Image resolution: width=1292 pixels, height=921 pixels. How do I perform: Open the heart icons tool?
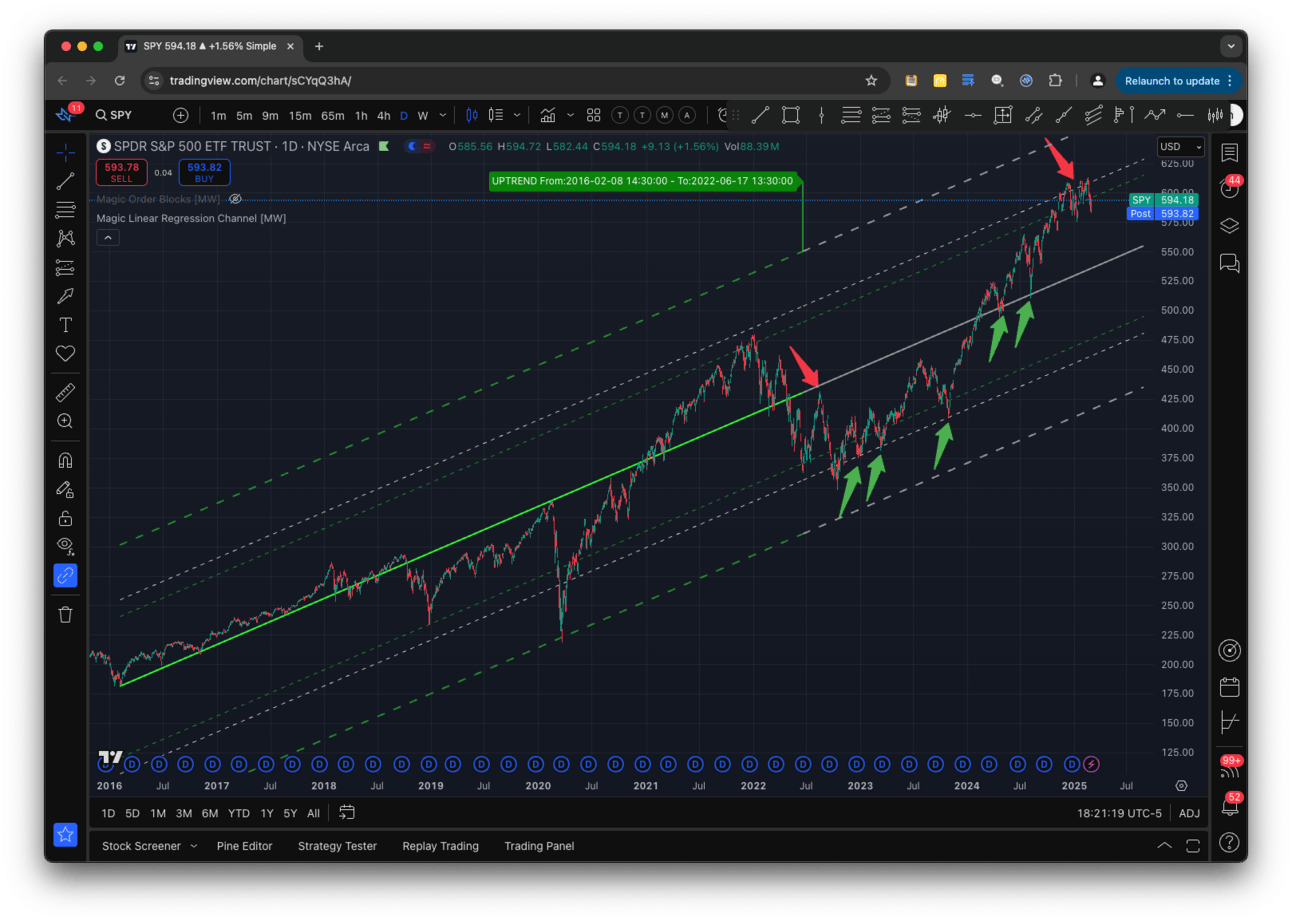pos(66,353)
